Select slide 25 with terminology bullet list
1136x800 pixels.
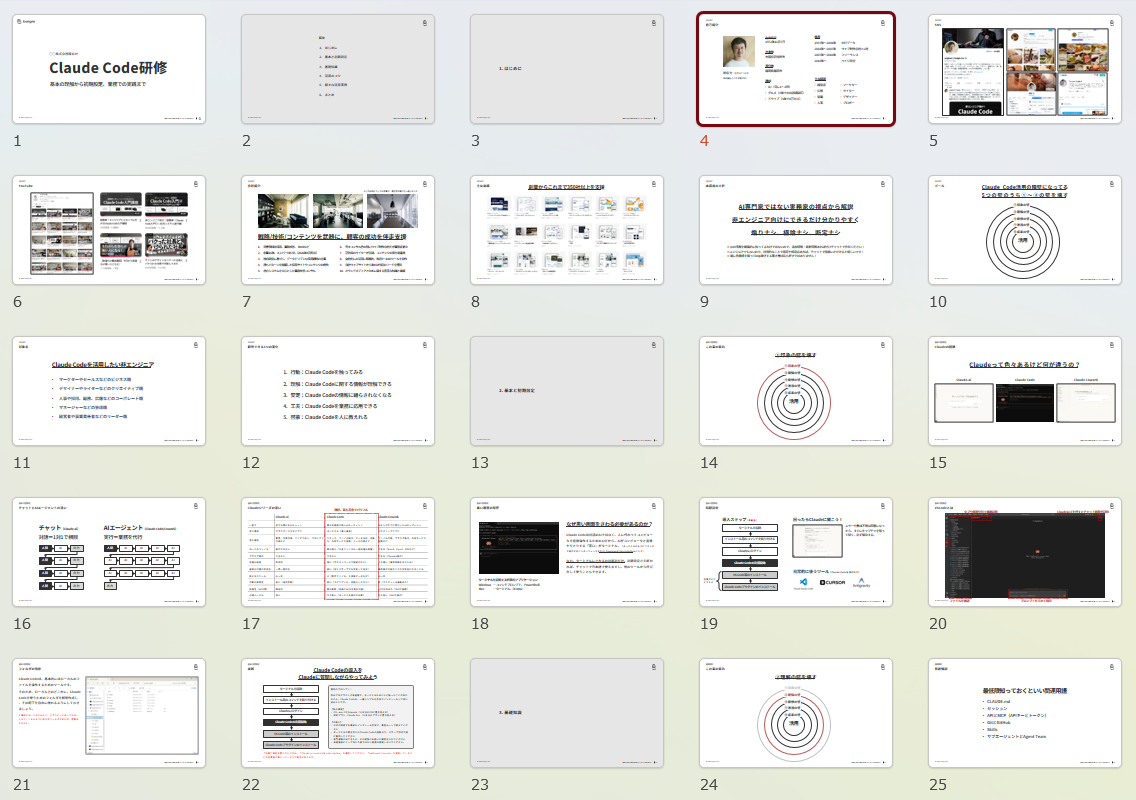click(1024, 712)
